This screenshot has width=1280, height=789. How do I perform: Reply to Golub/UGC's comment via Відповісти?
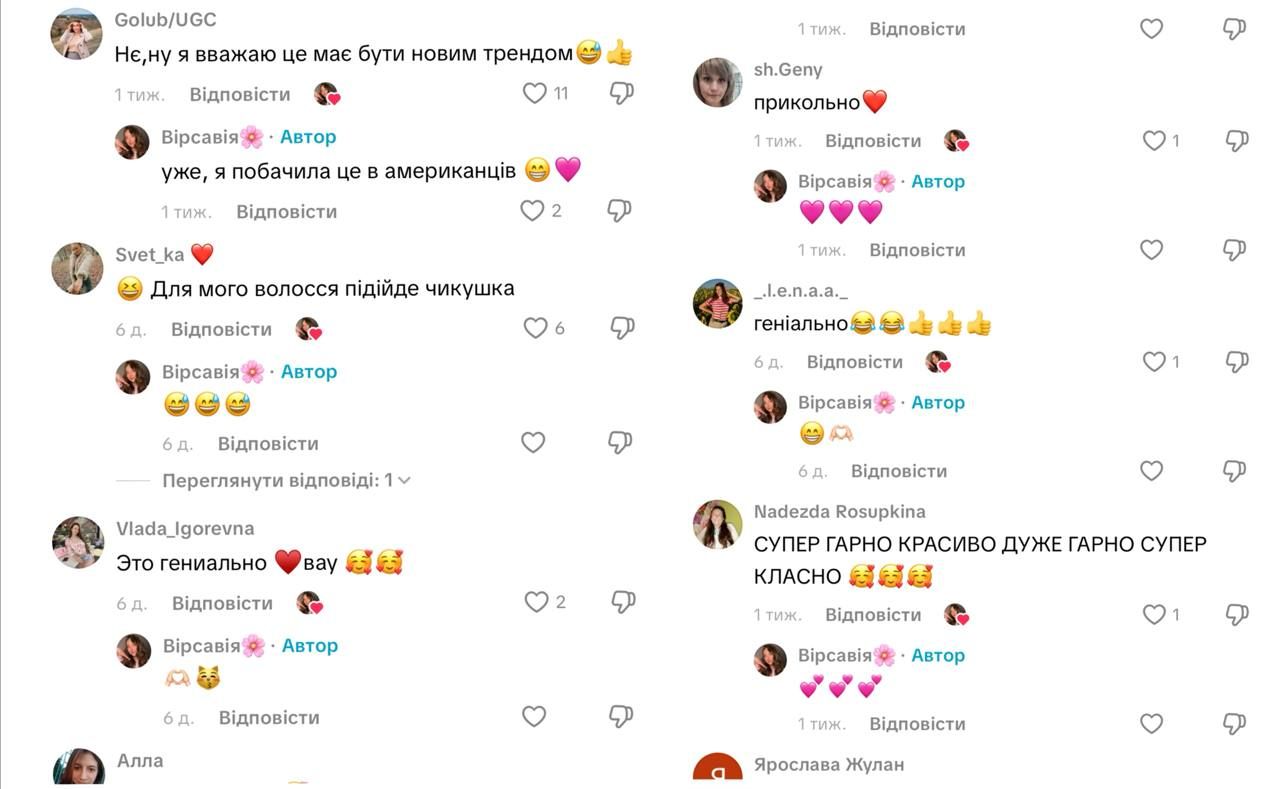pyautogui.click(x=240, y=94)
